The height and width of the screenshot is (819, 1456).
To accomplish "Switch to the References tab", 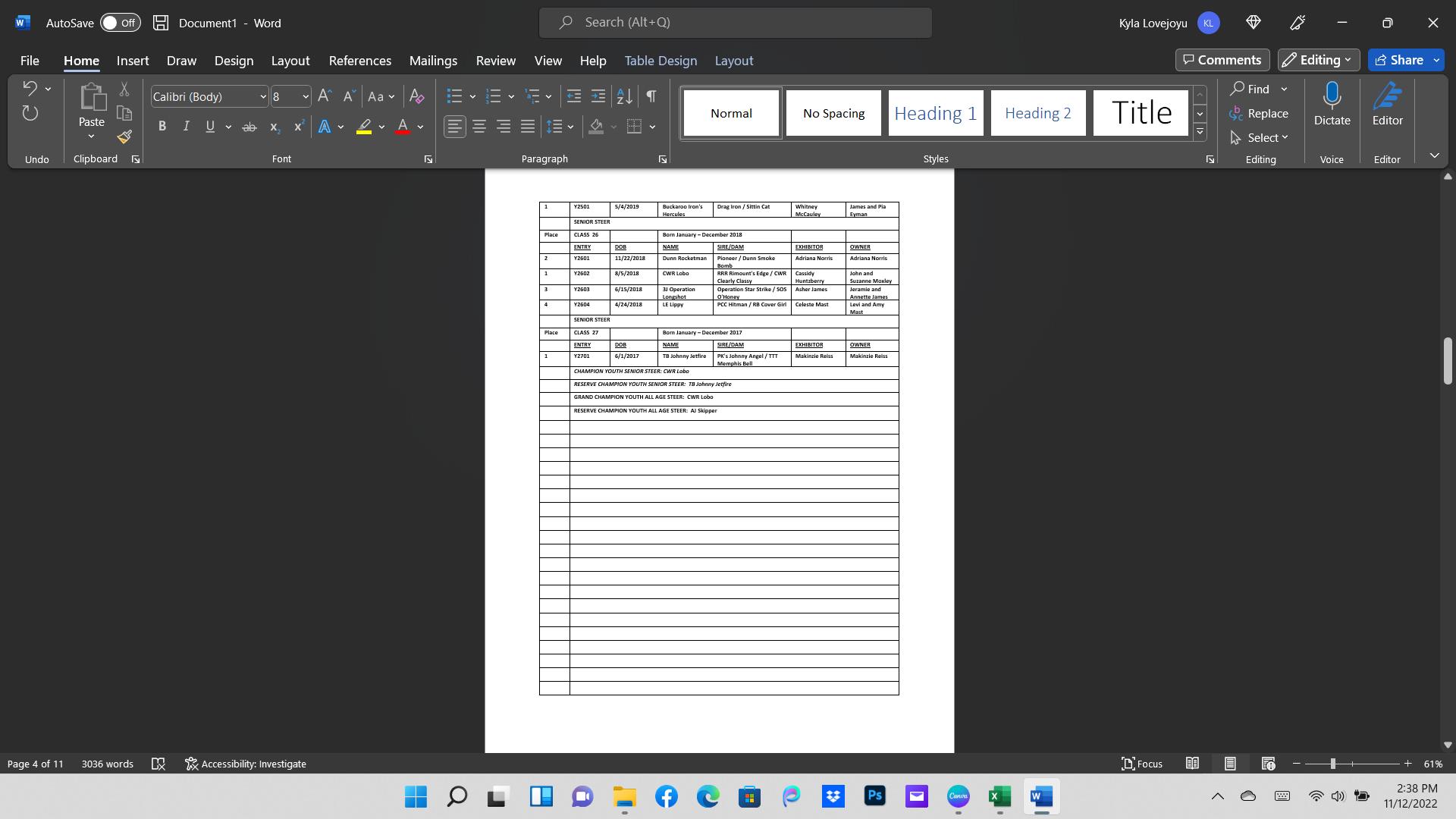I will coord(359,61).
